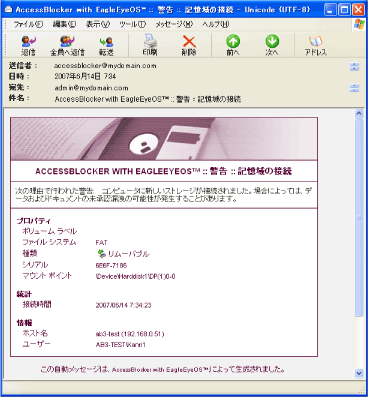Screen dimensions: 368x397
Task: Minimize the message window
Action: (330, 10)
